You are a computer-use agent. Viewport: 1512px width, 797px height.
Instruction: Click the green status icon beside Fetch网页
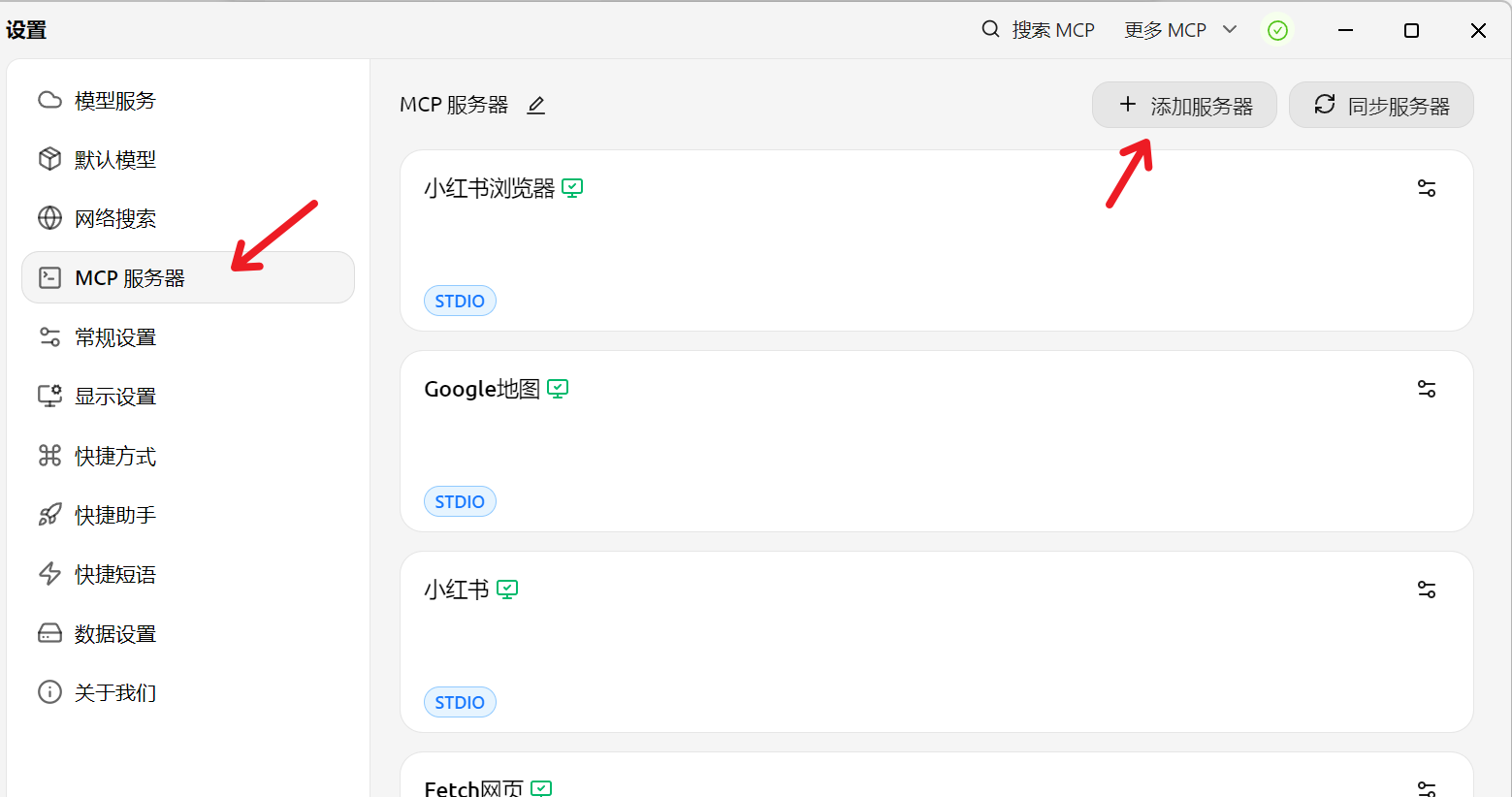point(541,788)
